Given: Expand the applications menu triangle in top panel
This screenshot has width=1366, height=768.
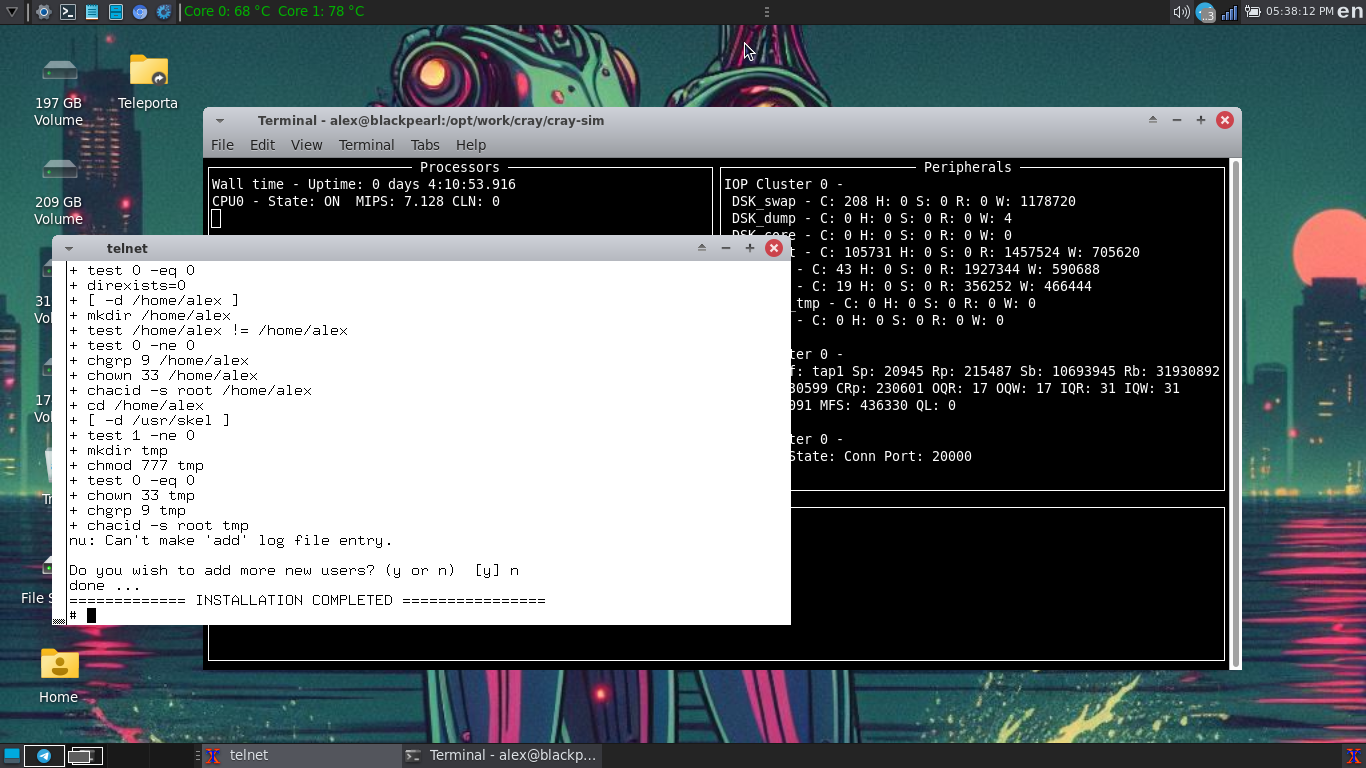Looking at the screenshot, I should point(12,12).
